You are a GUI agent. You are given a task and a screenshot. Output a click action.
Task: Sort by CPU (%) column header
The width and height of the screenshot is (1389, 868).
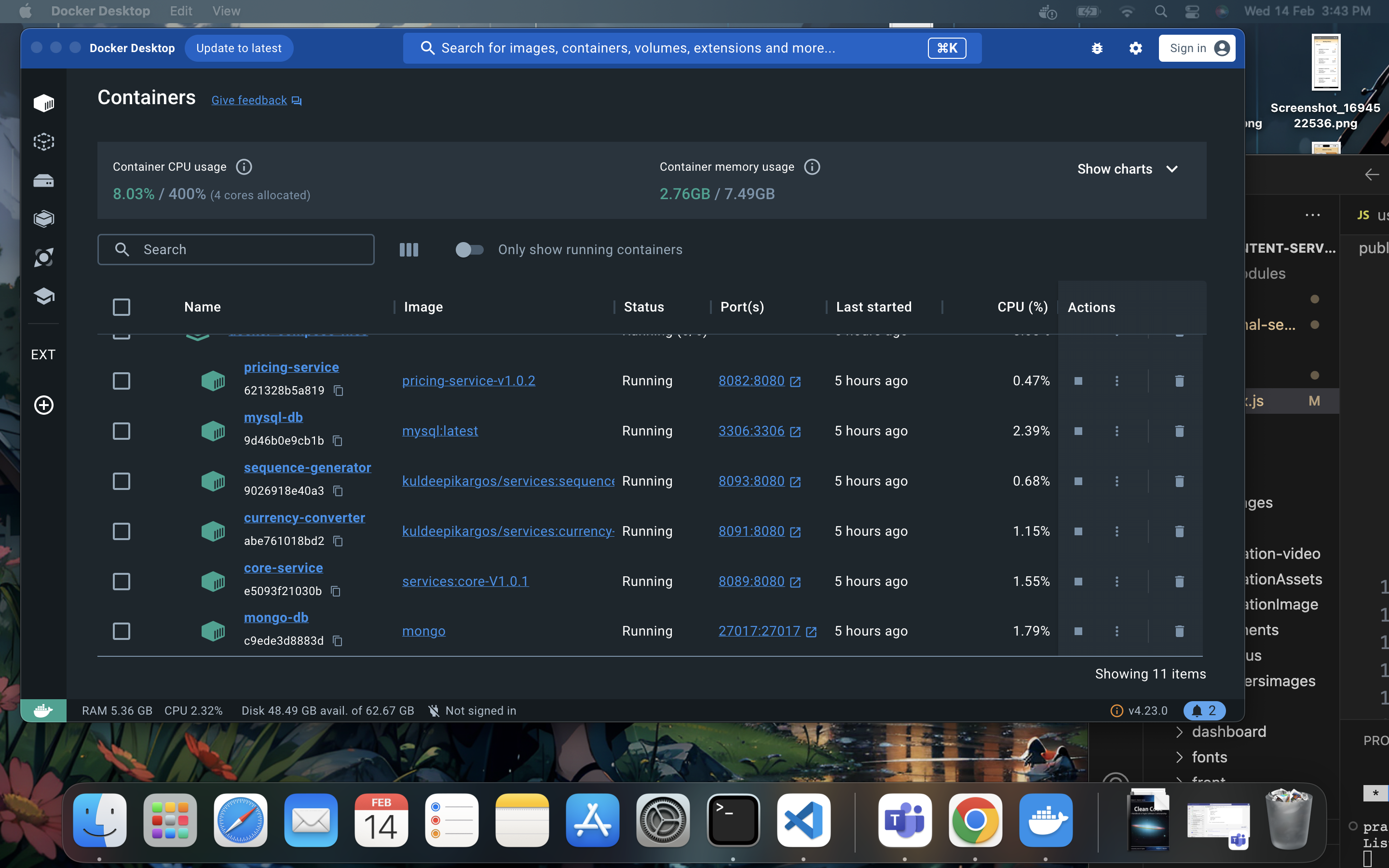[1022, 307]
